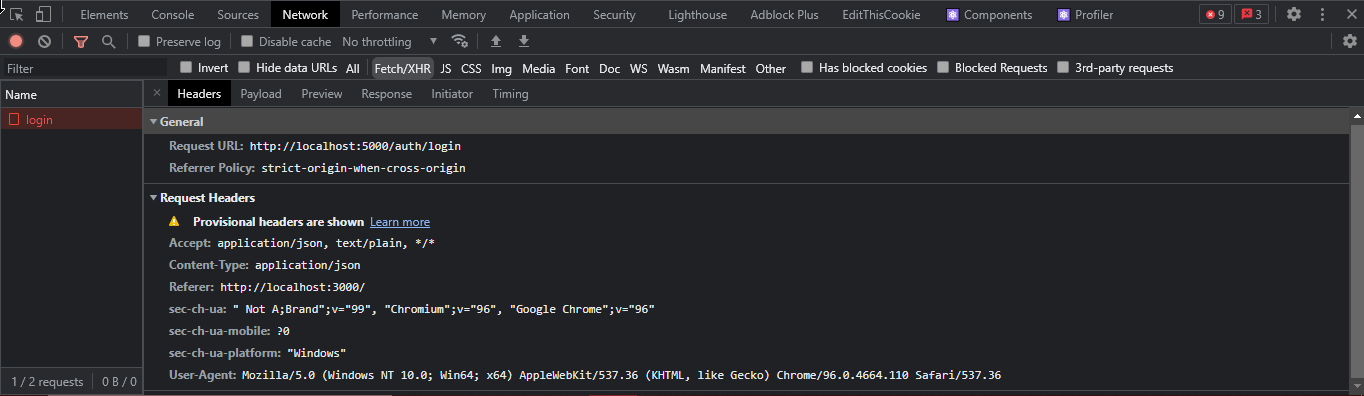Stop recording network log
This screenshot has height=396, width=1364.
(x=16, y=41)
